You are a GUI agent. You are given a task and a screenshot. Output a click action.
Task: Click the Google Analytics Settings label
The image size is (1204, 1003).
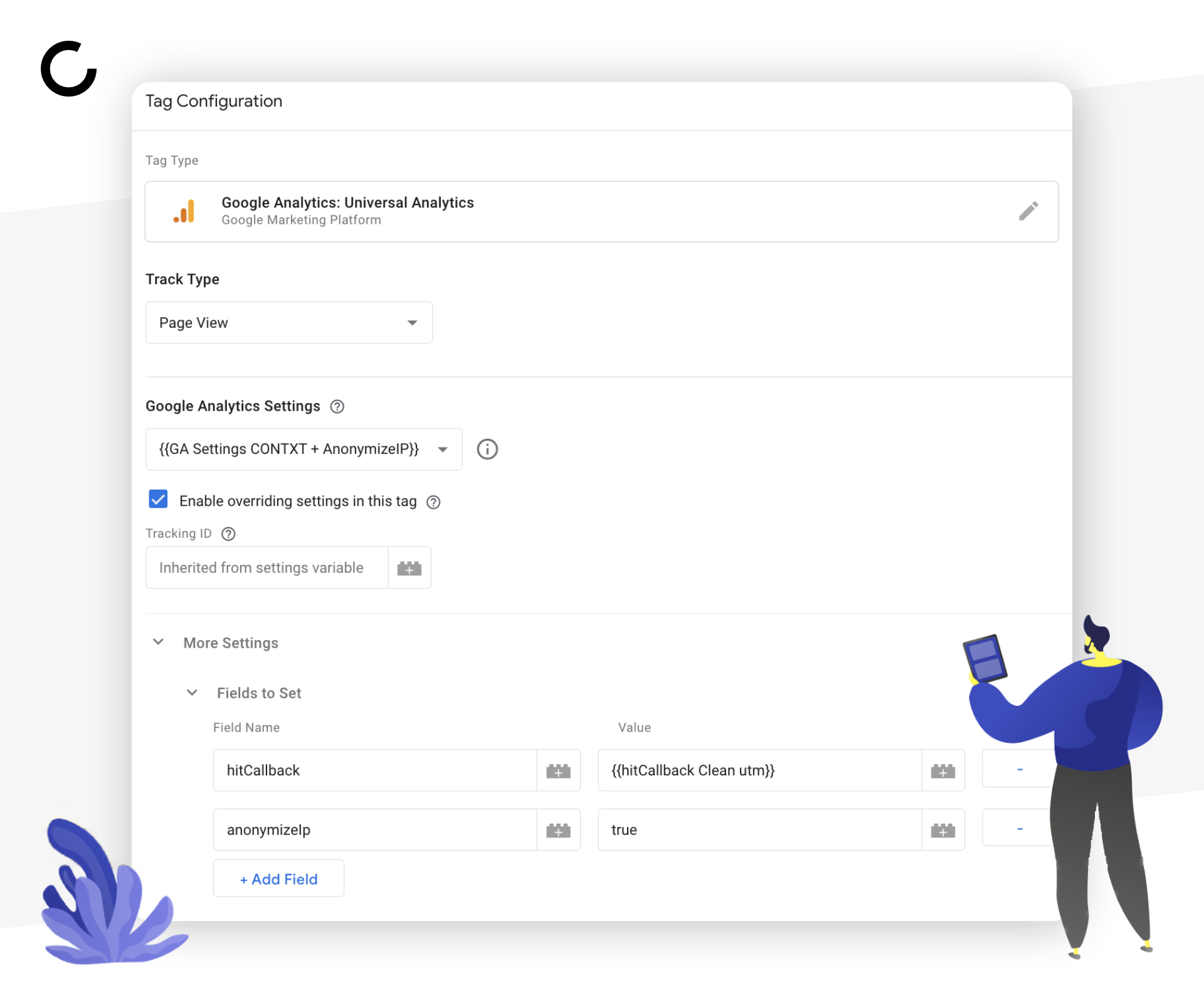point(233,406)
